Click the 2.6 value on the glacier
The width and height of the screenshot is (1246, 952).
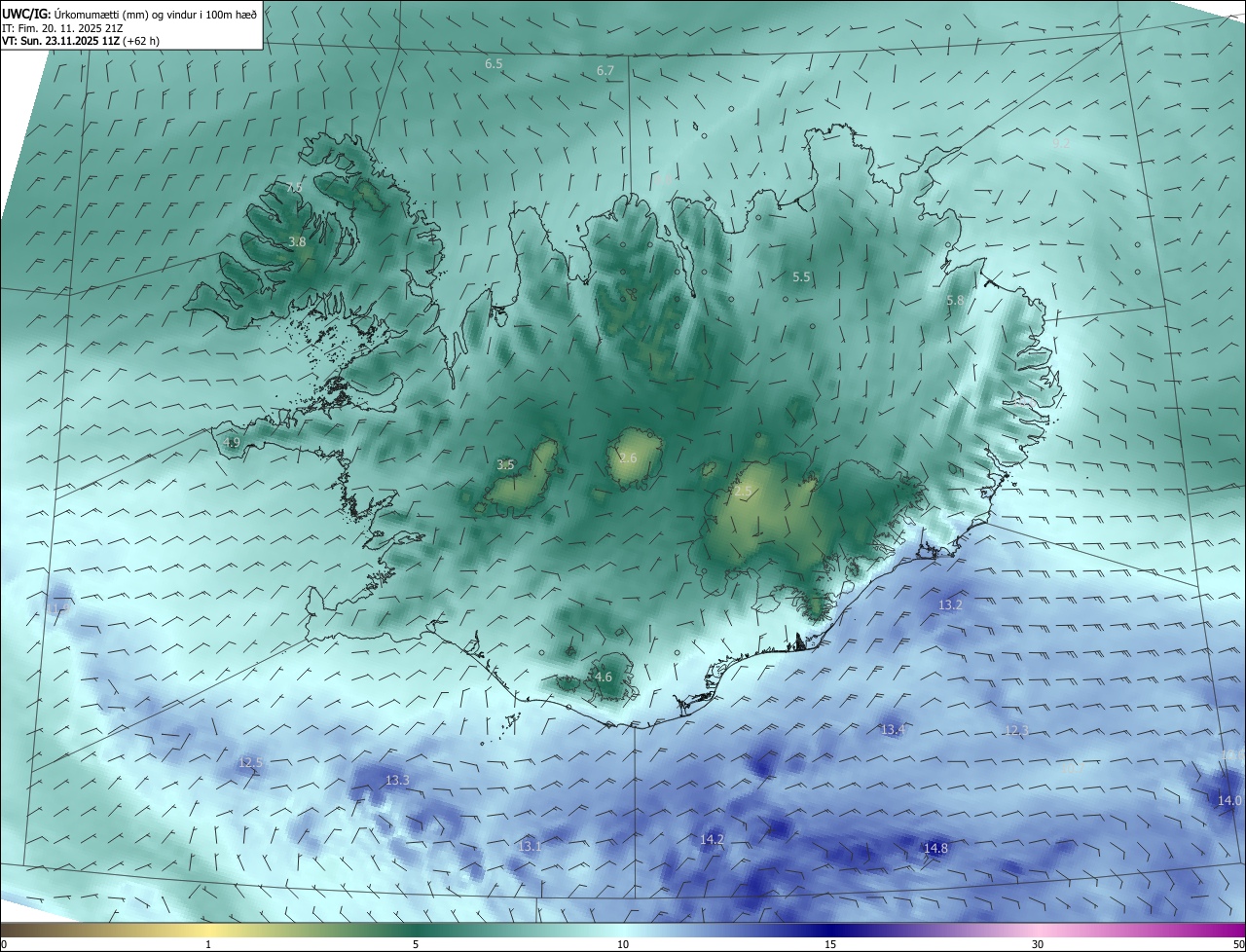[628, 458]
